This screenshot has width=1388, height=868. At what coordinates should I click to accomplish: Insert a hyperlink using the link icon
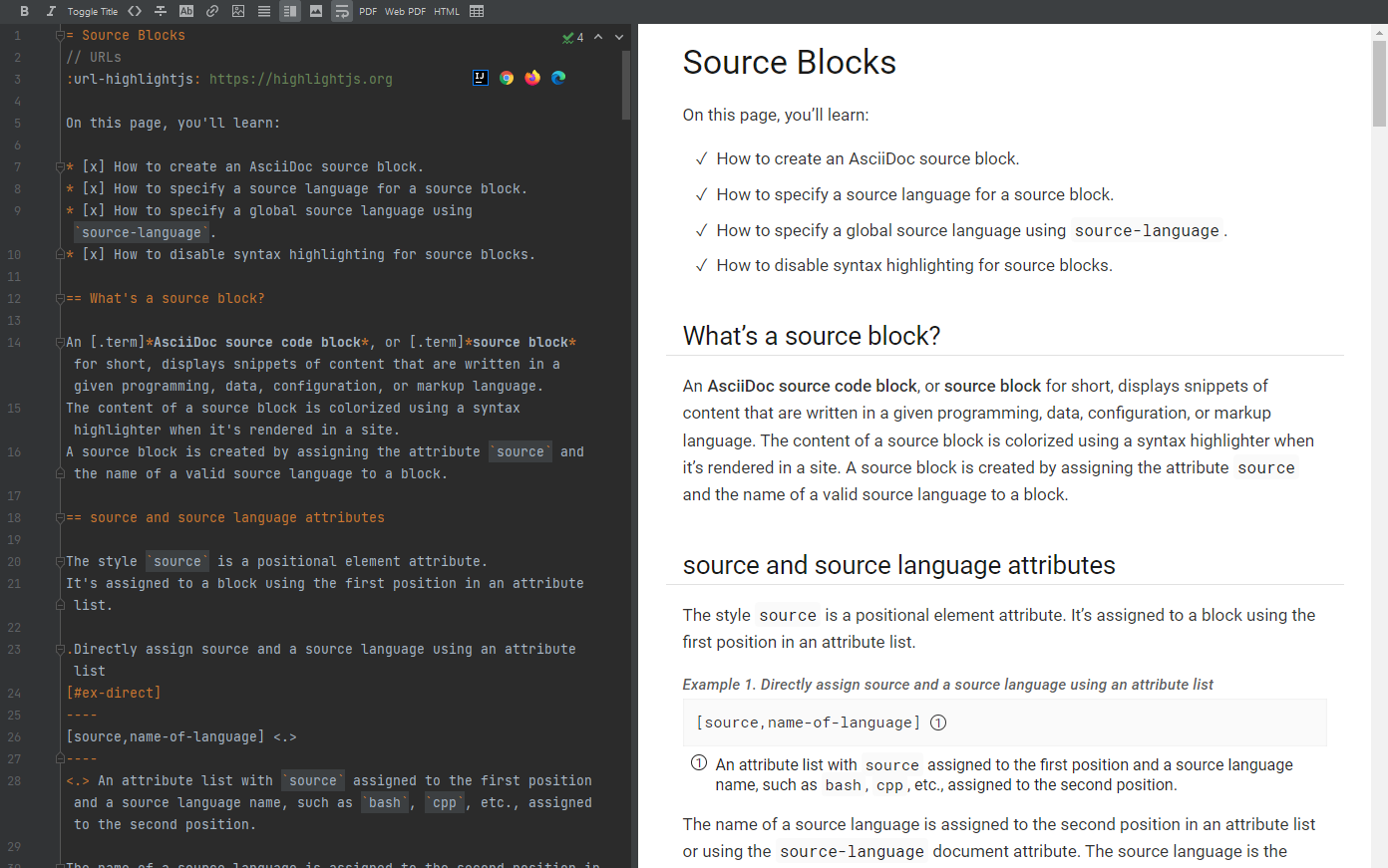click(x=212, y=11)
